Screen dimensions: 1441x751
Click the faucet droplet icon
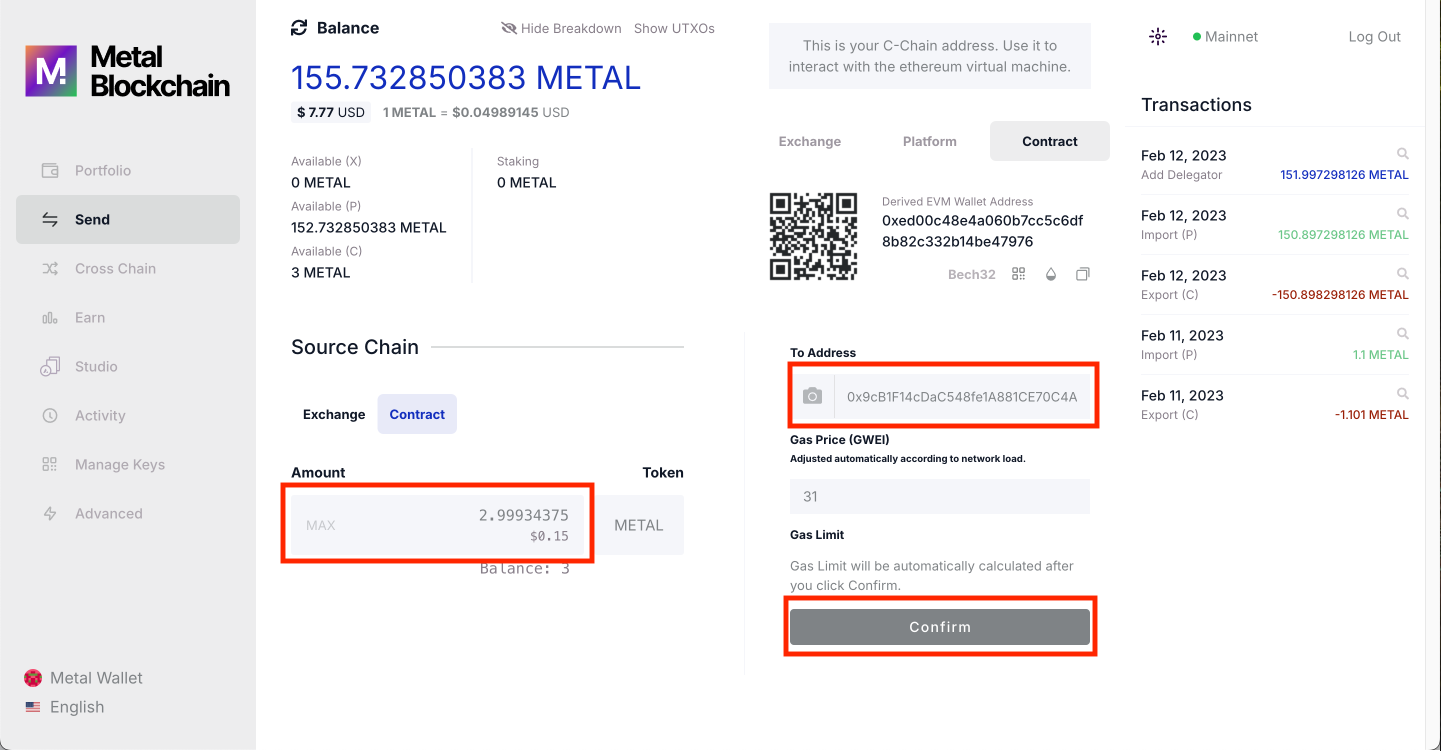pyautogui.click(x=1050, y=274)
